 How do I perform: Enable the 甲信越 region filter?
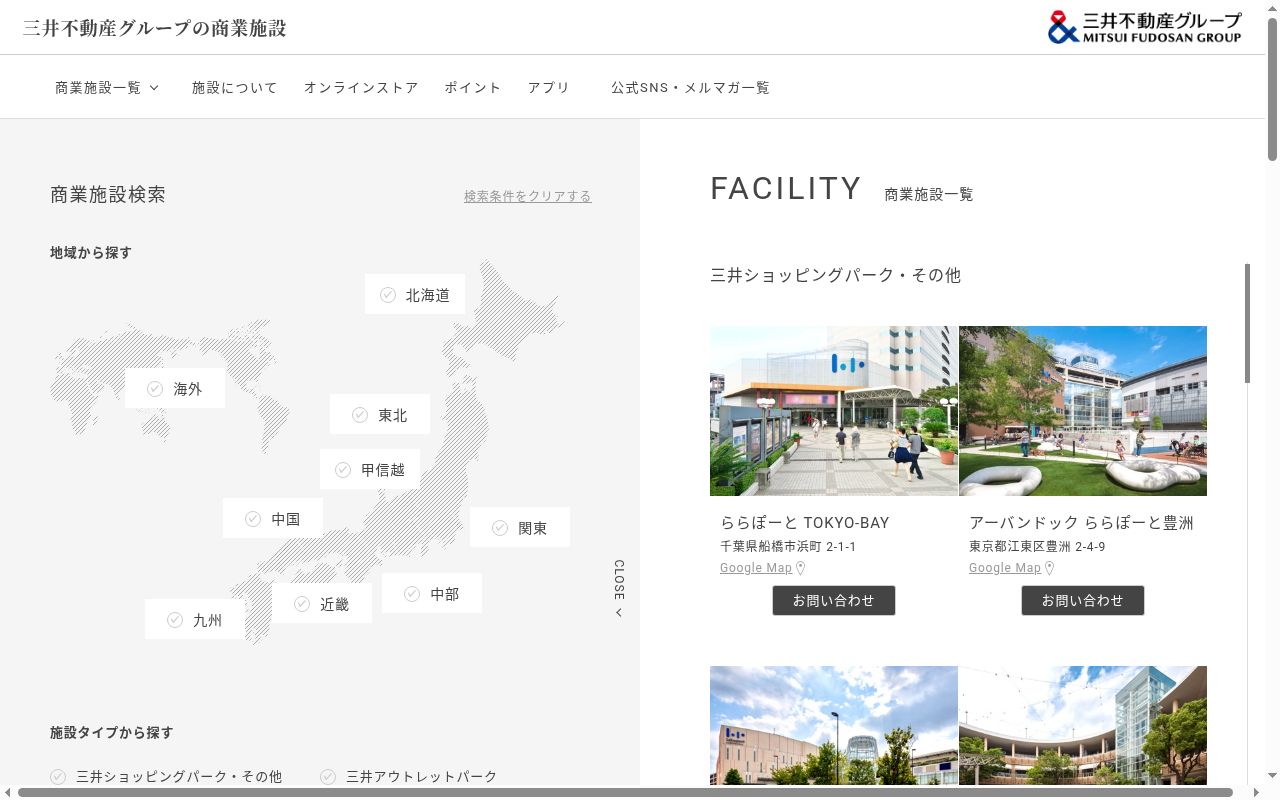pos(370,469)
